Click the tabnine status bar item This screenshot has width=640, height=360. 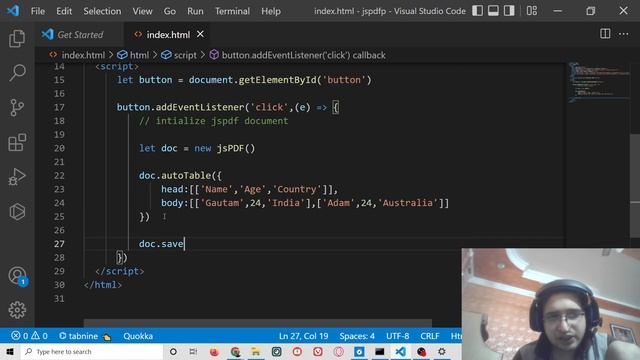pyautogui.click(x=84, y=336)
